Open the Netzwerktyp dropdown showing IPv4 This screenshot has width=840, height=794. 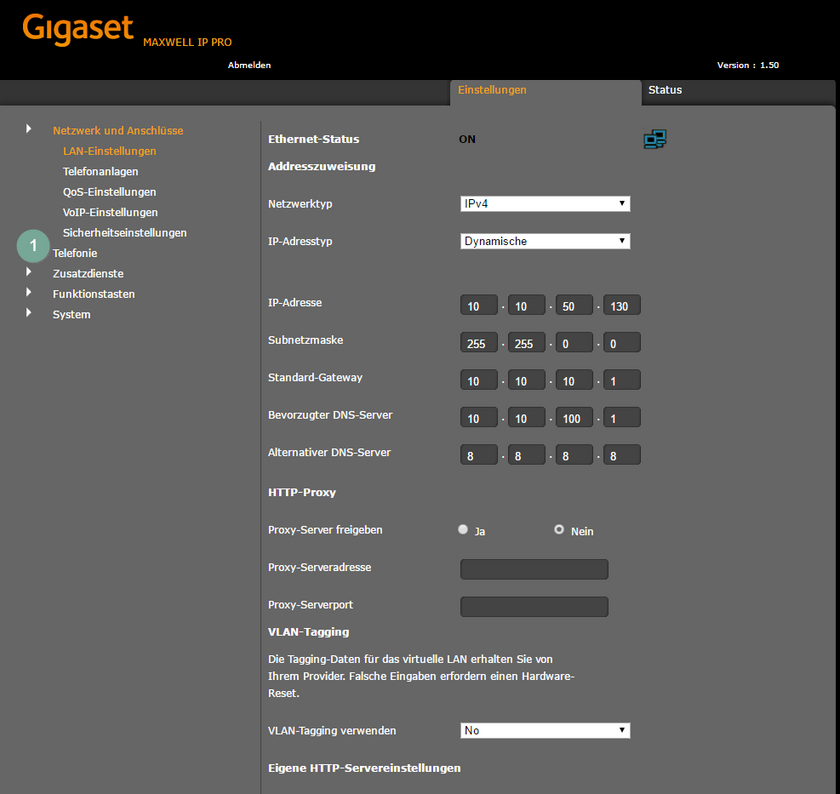point(545,203)
